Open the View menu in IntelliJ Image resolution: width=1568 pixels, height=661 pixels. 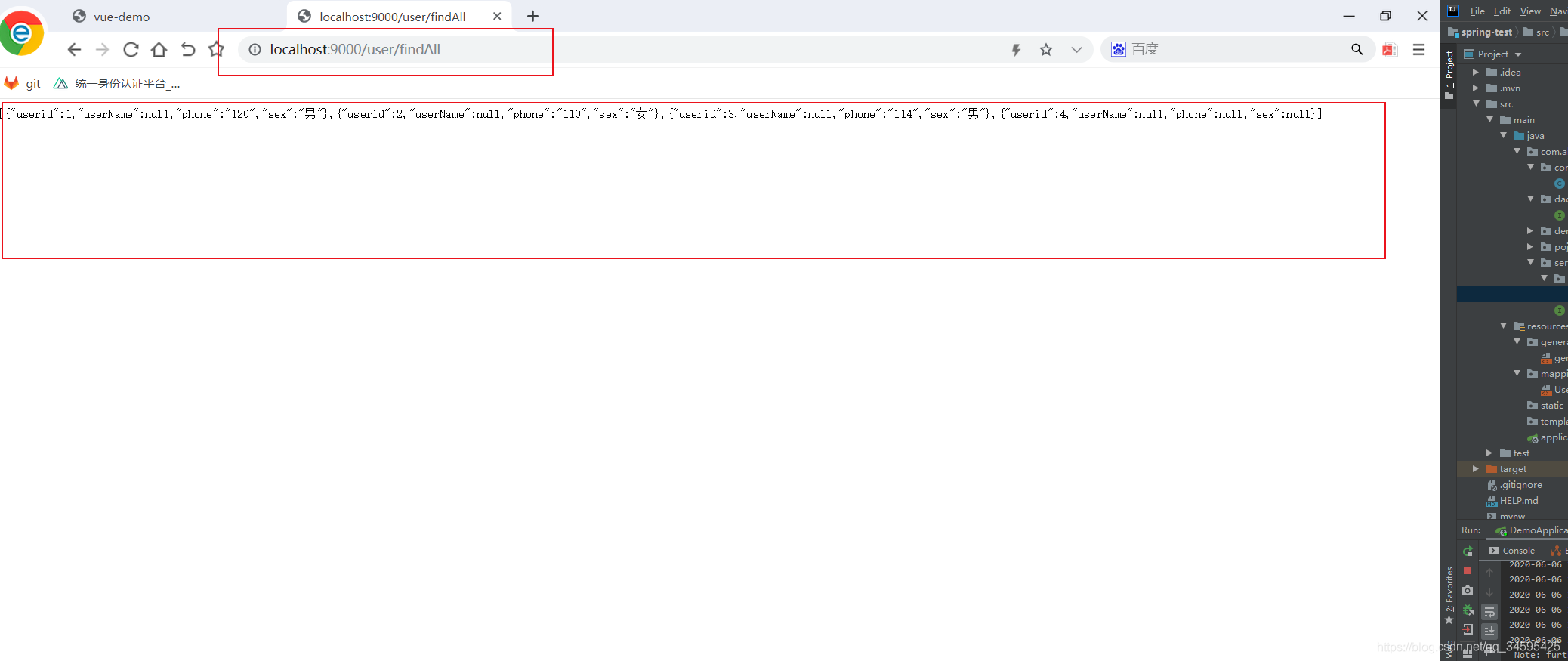click(x=1530, y=11)
